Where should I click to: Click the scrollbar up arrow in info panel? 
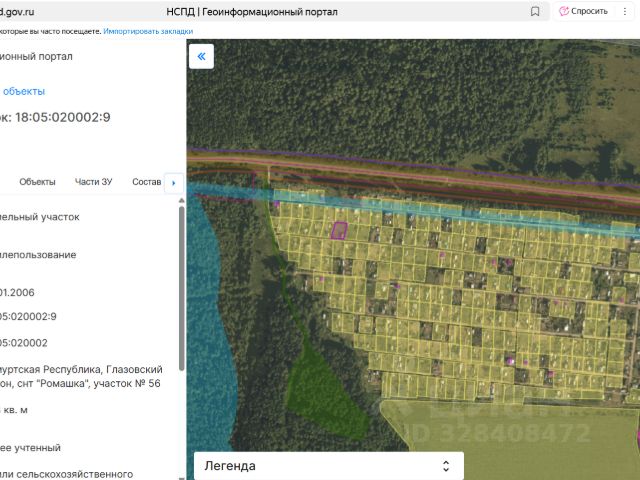182,200
